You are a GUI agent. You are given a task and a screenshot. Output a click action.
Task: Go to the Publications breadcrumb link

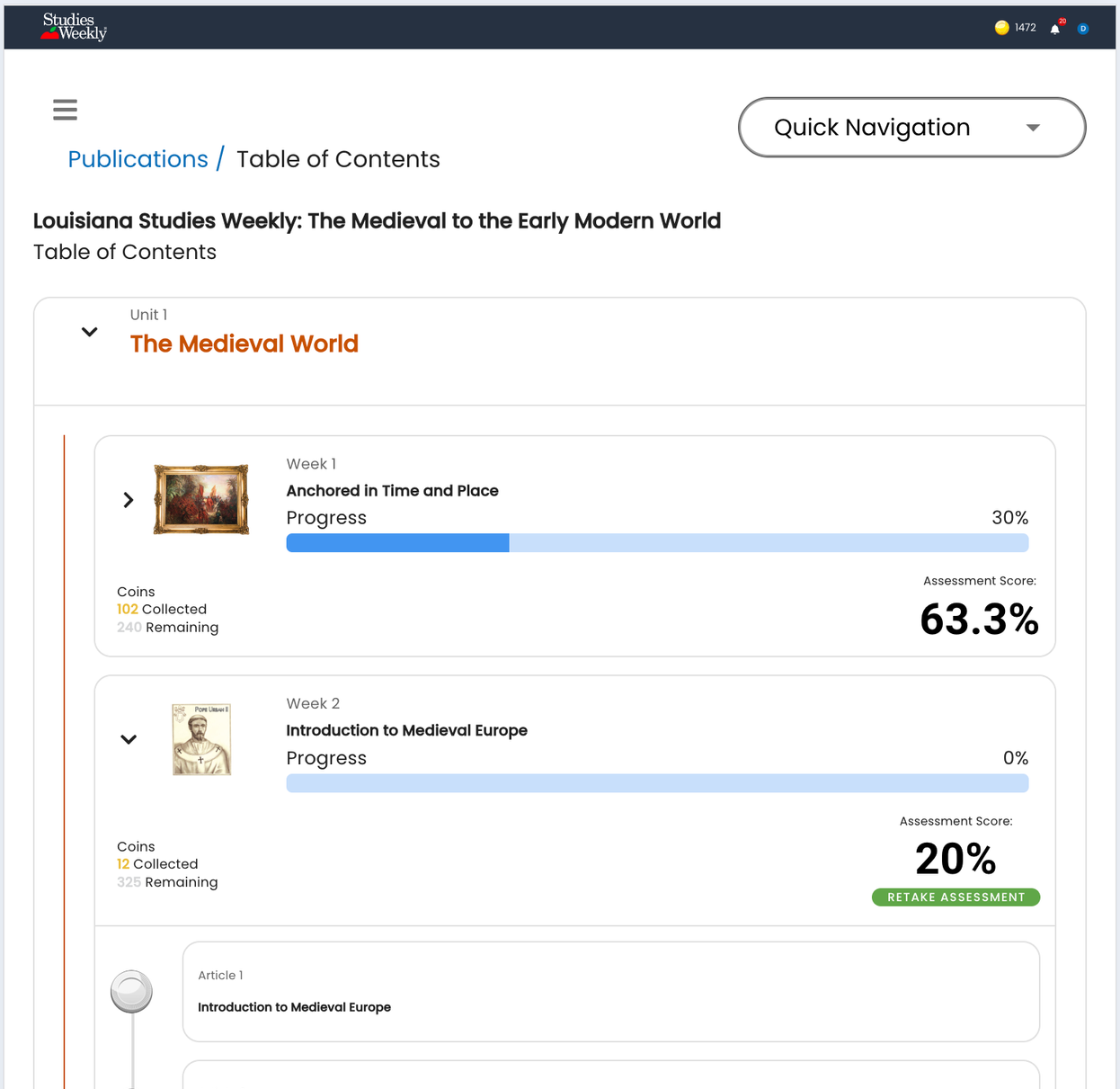(138, 159)
